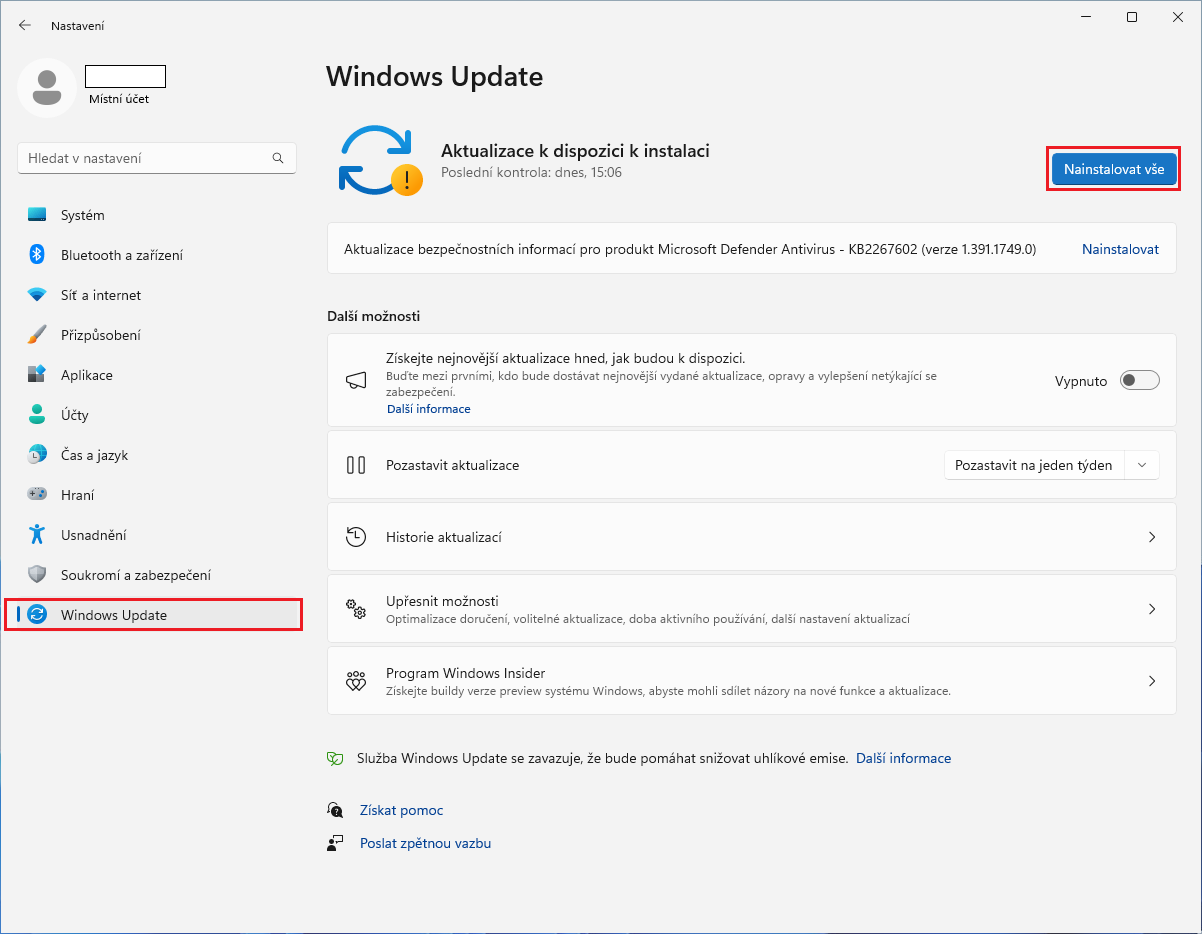The height and width of the screenshot is (934, 1202).
Task: Click the Upřesnit možnosti row title
Action: [x=442, y=601]
